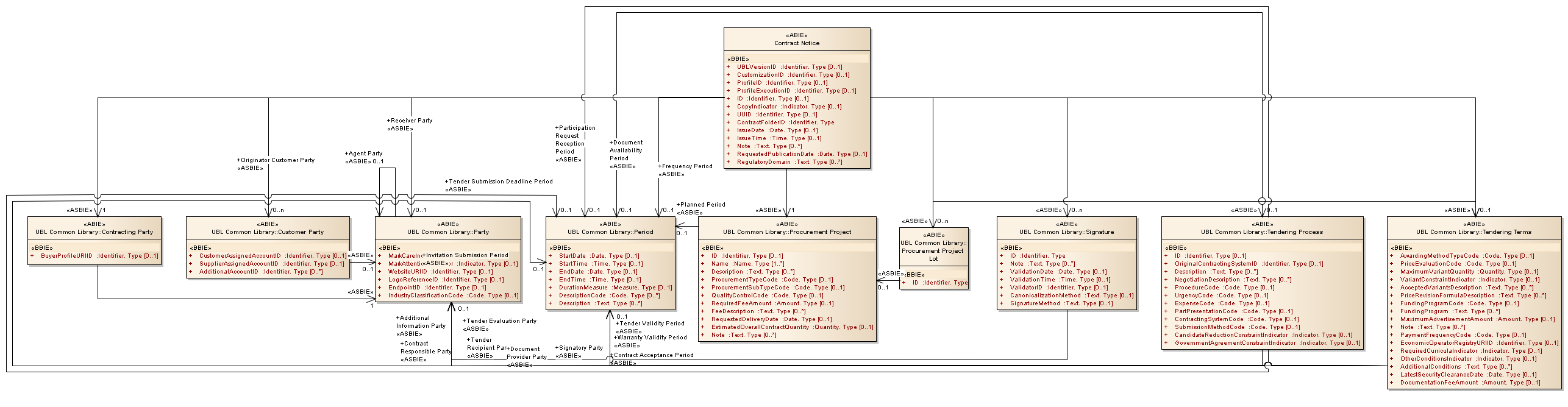Select the +Receiver Party association label

[x=410, y=121]
